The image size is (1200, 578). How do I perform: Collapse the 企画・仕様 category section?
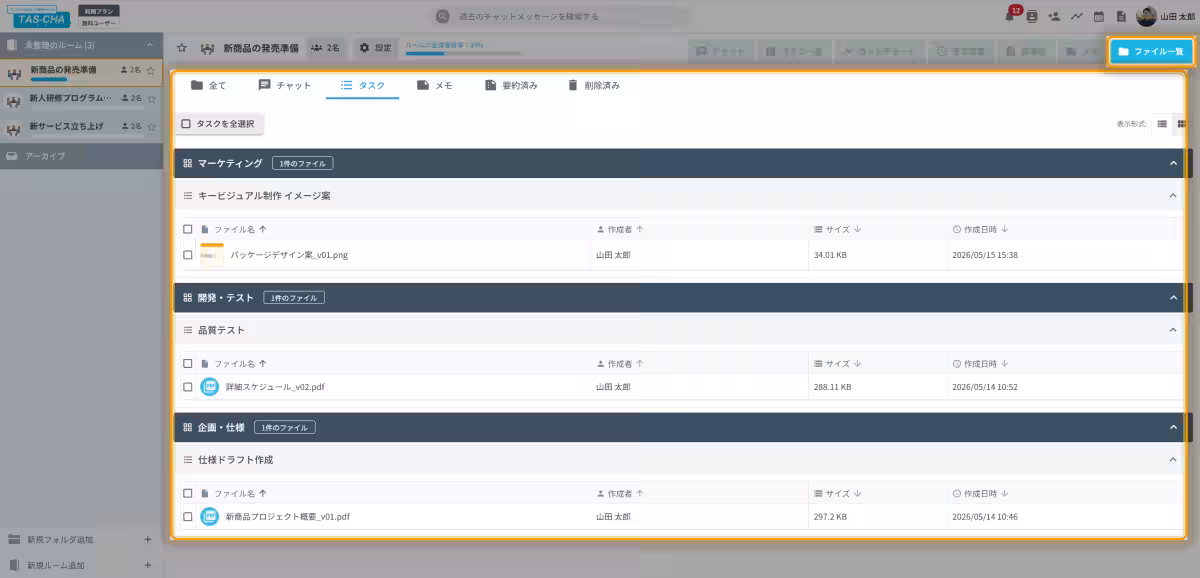(1174, 427)
